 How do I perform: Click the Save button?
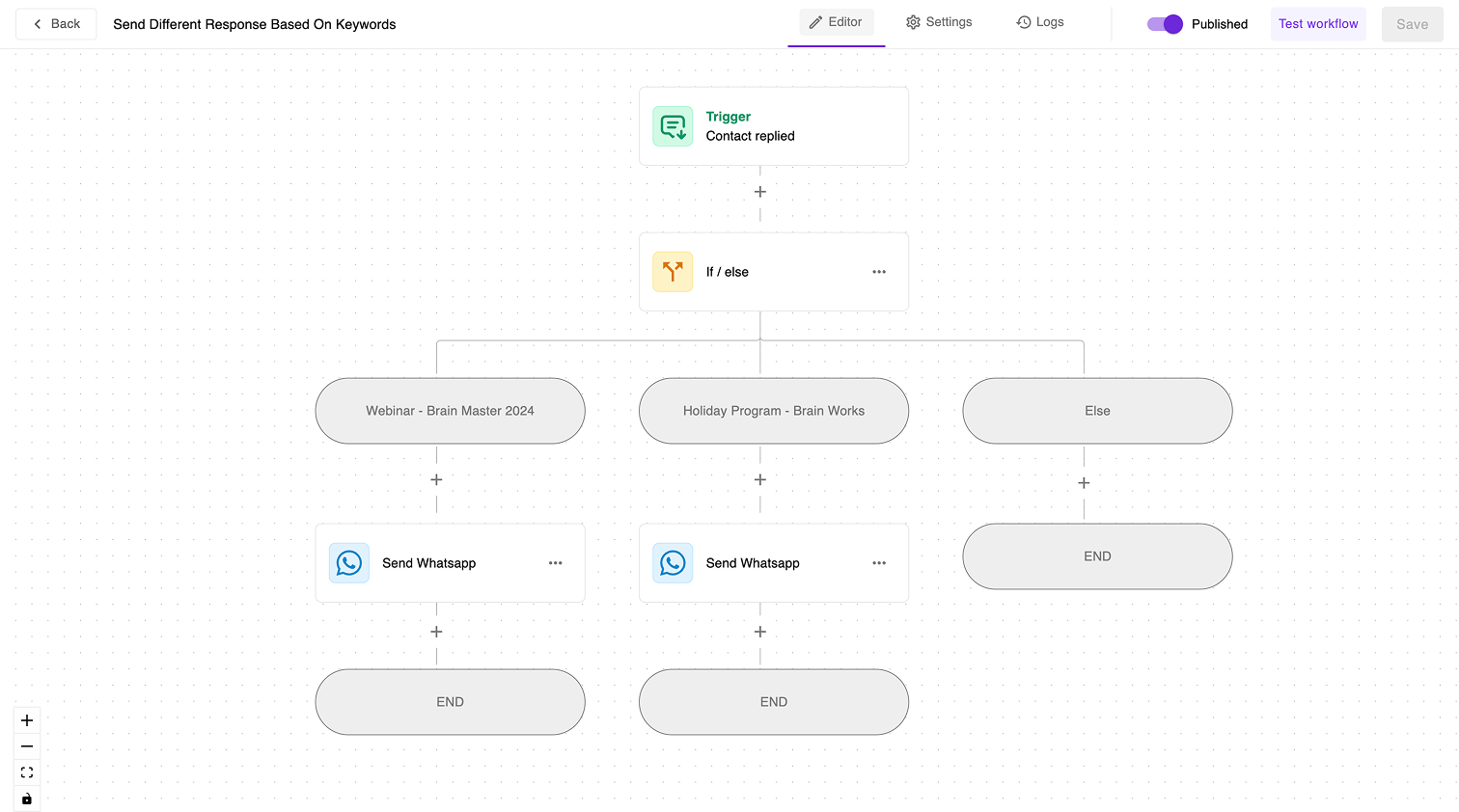click(1412, 23)
